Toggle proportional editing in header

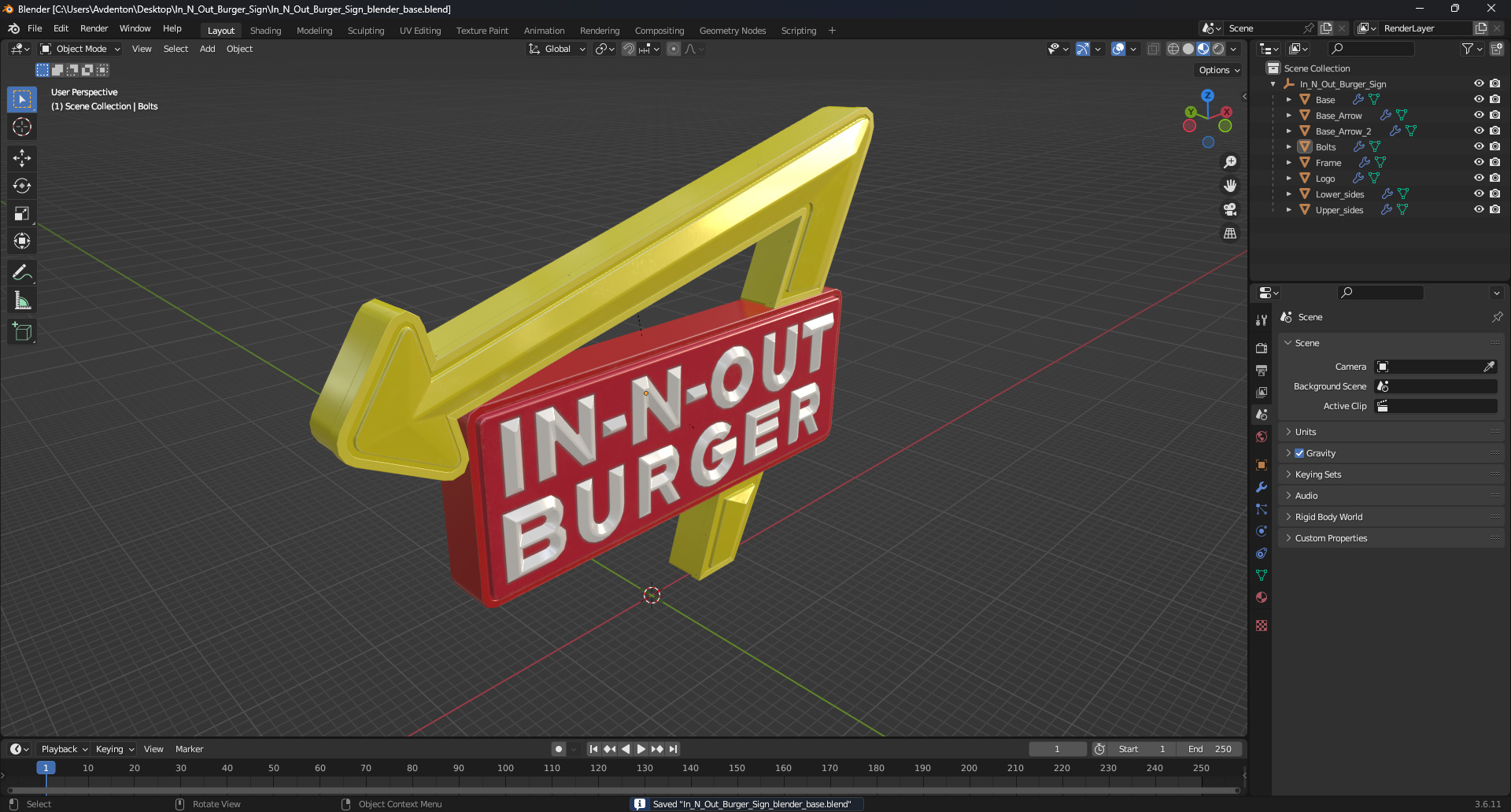point(674,49)
